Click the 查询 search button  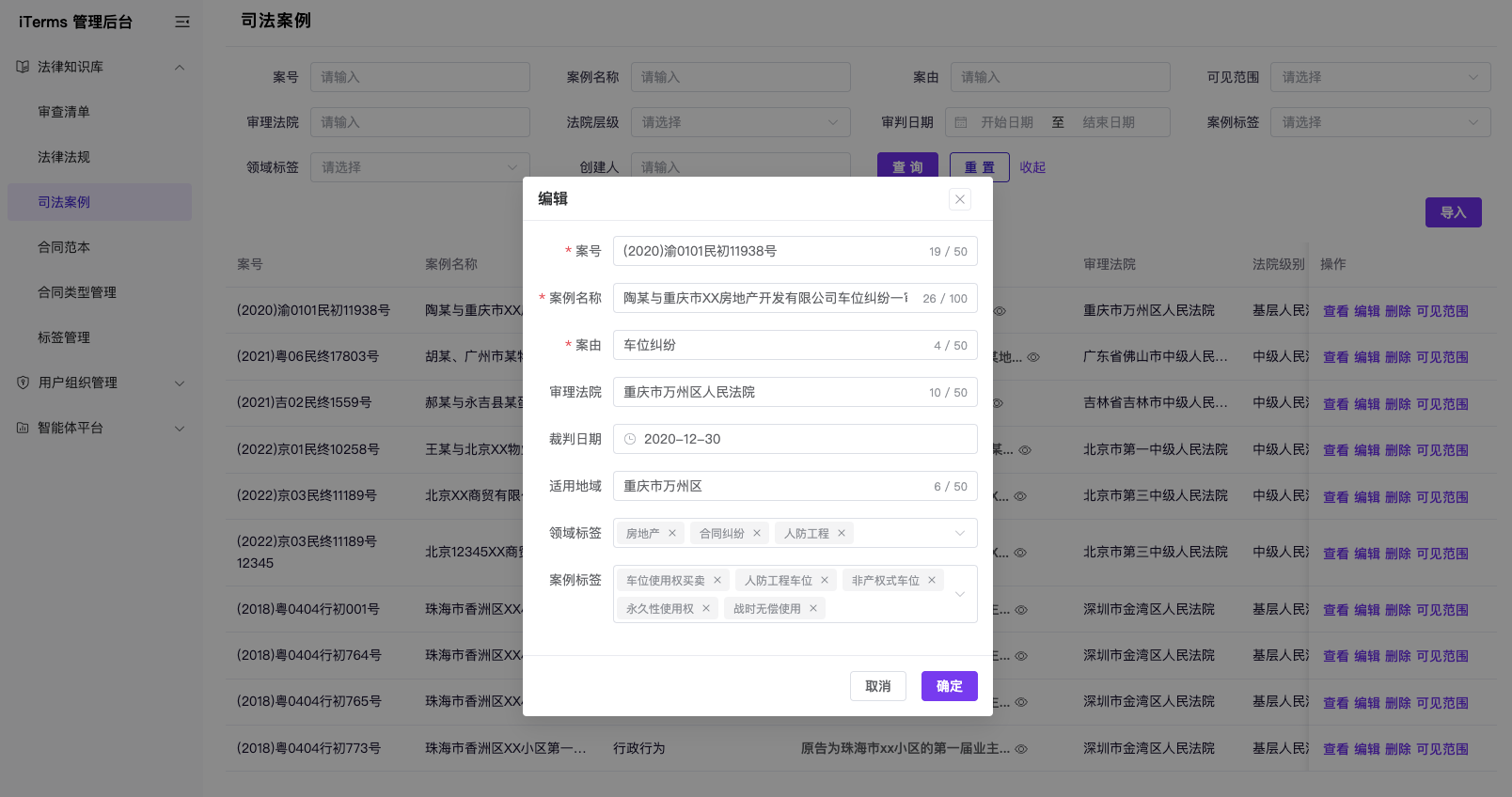[908, 166]
